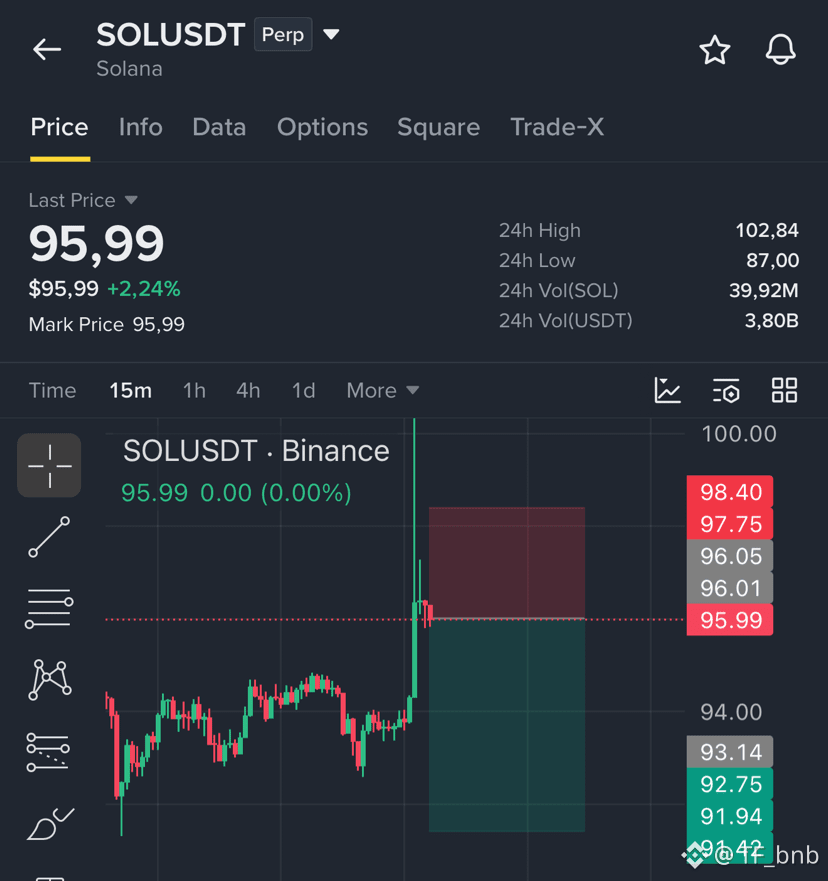Image resolution: width=828 pixels, height=881 pixels.
Task: Switch to the Info tab
Action: (140, 127)
